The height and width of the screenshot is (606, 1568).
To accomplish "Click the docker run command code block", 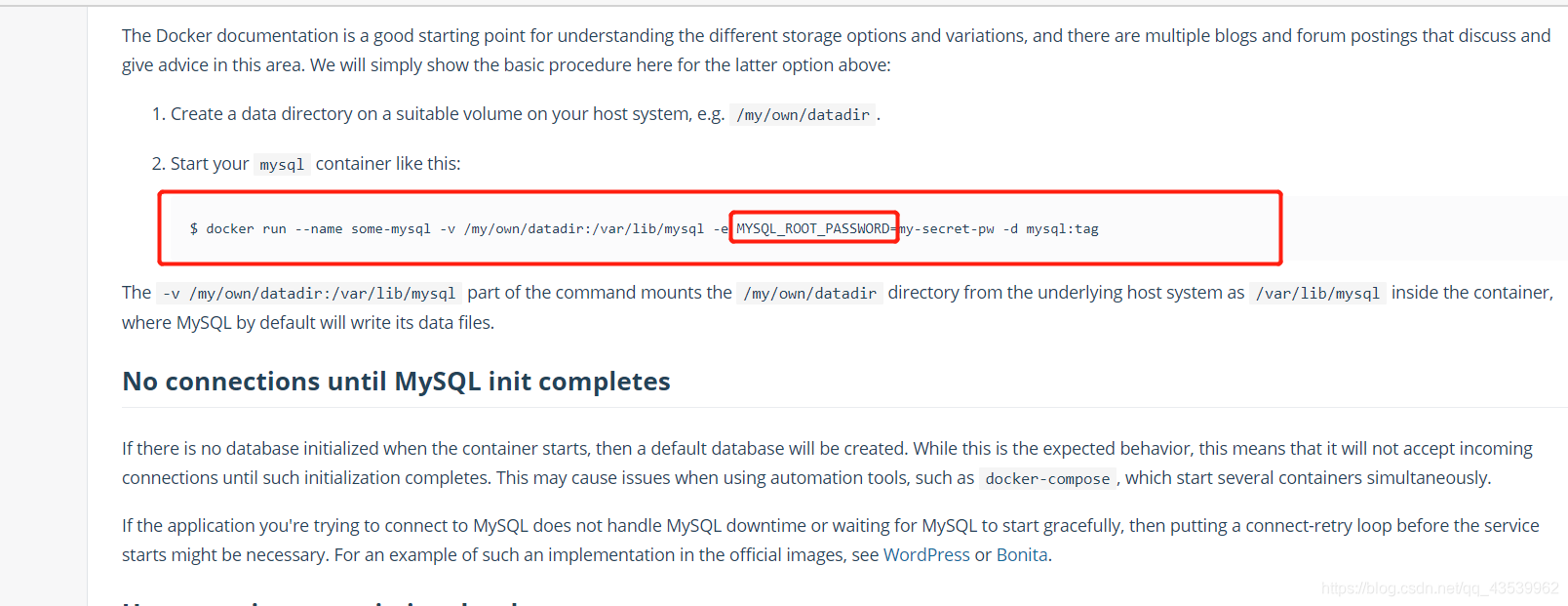I will click(721, 228).
